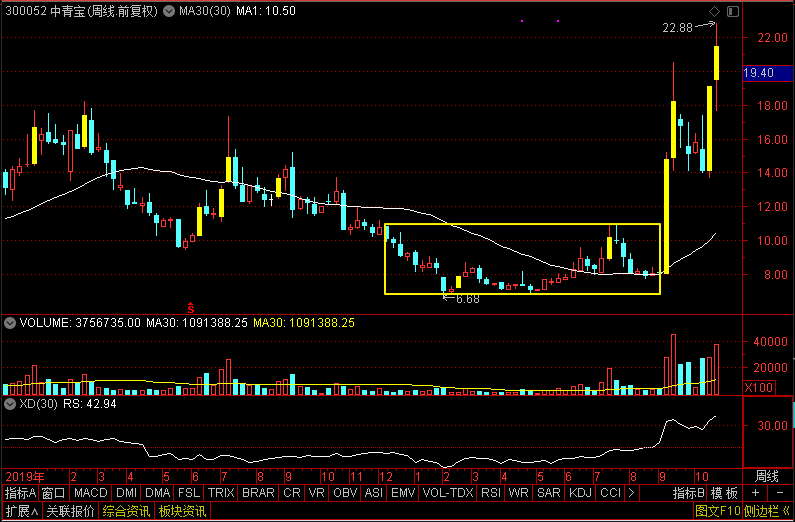This screenshot has width=795, height=522.
Task: Click the yellow MA30: 1091388.25 label
Action: pyautogui.click(x=304, y=323)
